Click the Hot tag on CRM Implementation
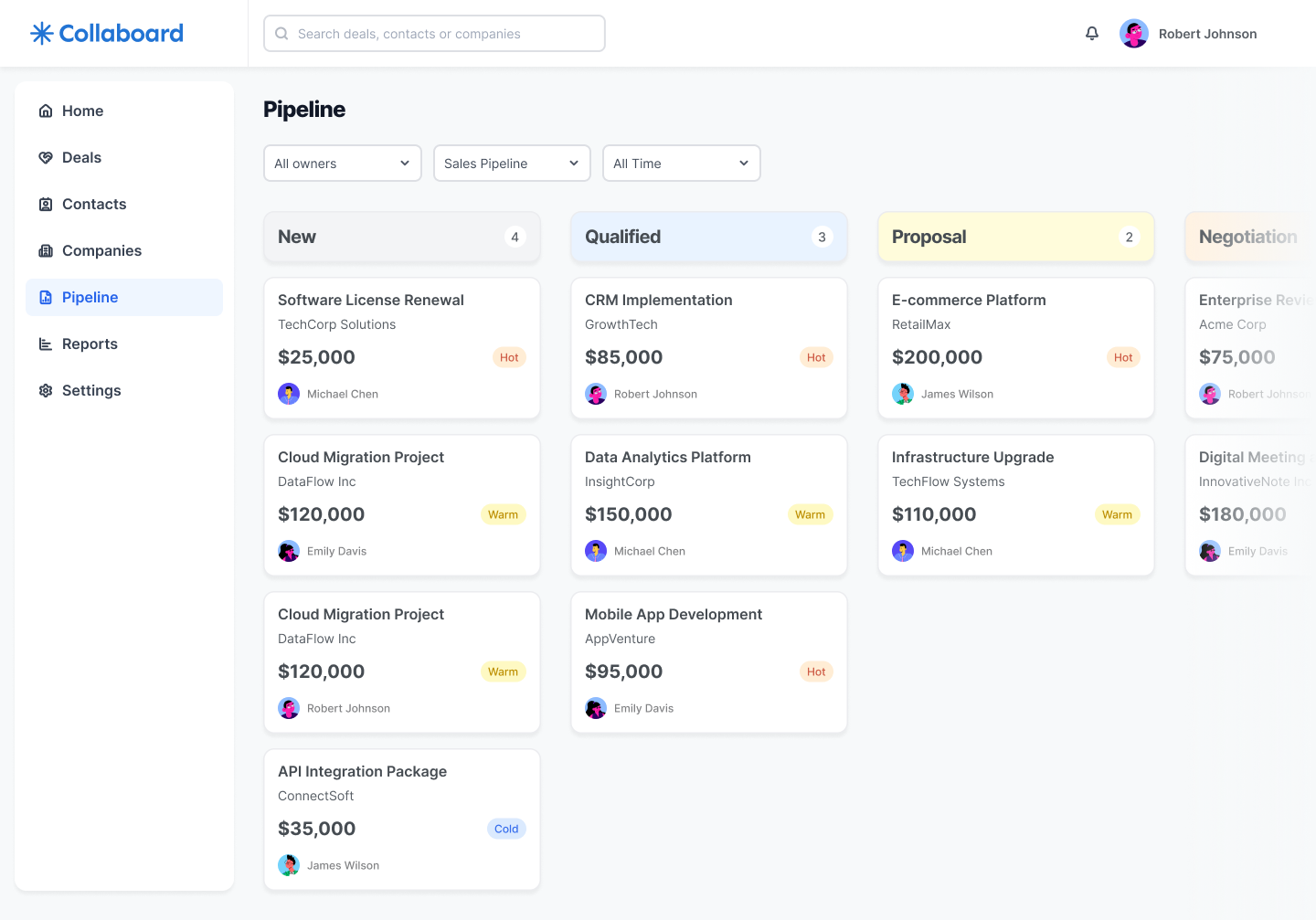Viewport: 1316px width, 920px height. tap(816, 358)
